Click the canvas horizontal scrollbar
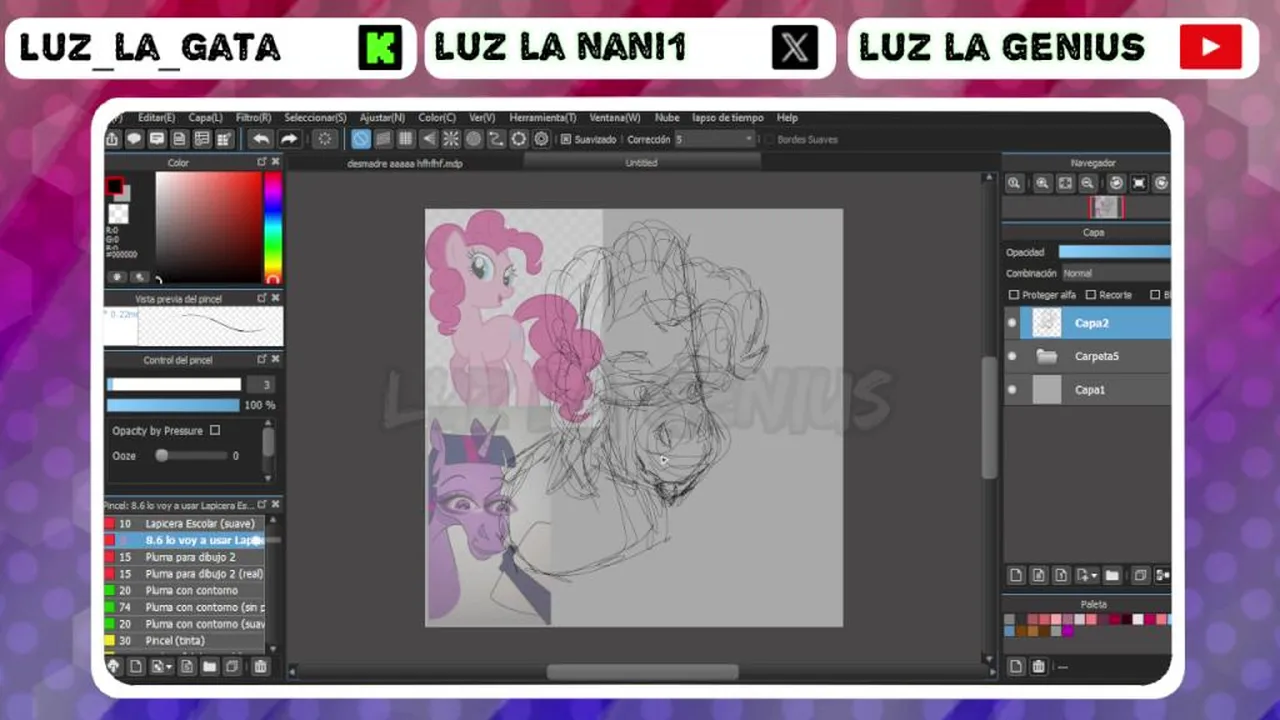This screenshot has height=720, width=1280. [642, 672]
